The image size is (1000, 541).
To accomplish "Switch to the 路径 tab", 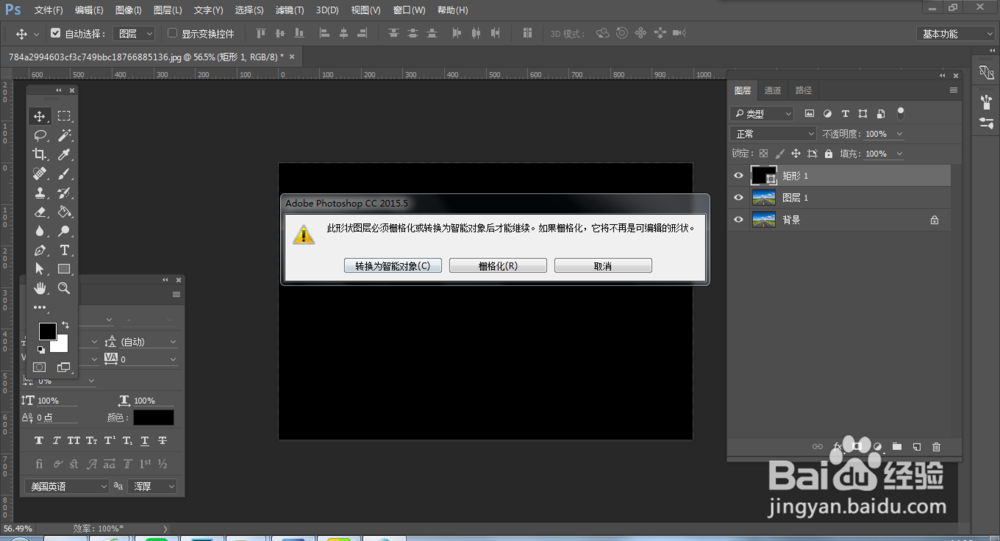I will click(x=804, y=91).
